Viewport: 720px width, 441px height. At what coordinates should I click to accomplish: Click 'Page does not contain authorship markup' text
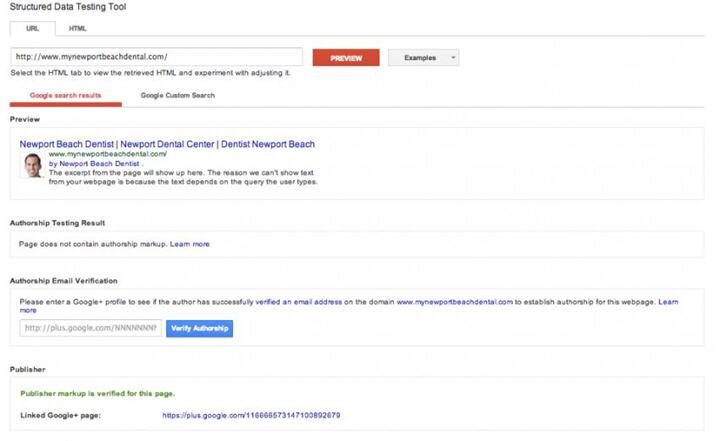(93, 244)
